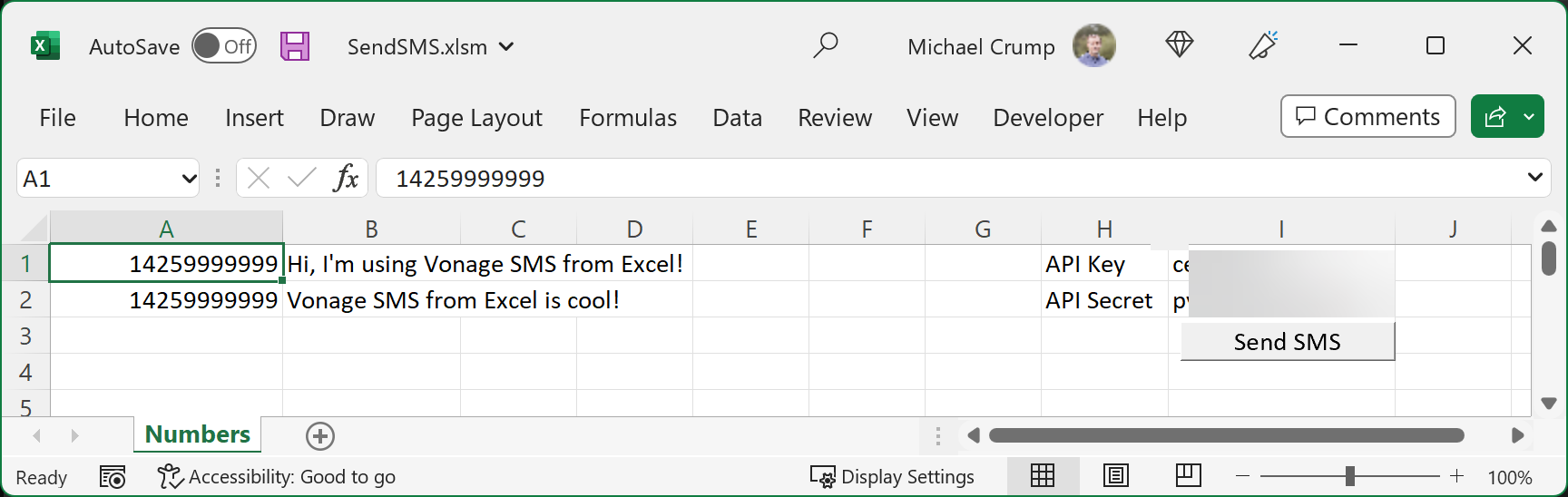Click the horizontal scrollbar thumb
The width and height of the screenshot is (1568, 497).
1226,435
